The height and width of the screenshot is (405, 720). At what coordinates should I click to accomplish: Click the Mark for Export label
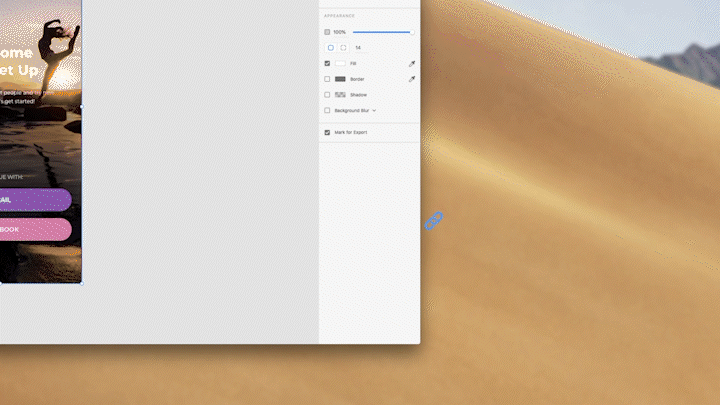(x=351, y=132)
